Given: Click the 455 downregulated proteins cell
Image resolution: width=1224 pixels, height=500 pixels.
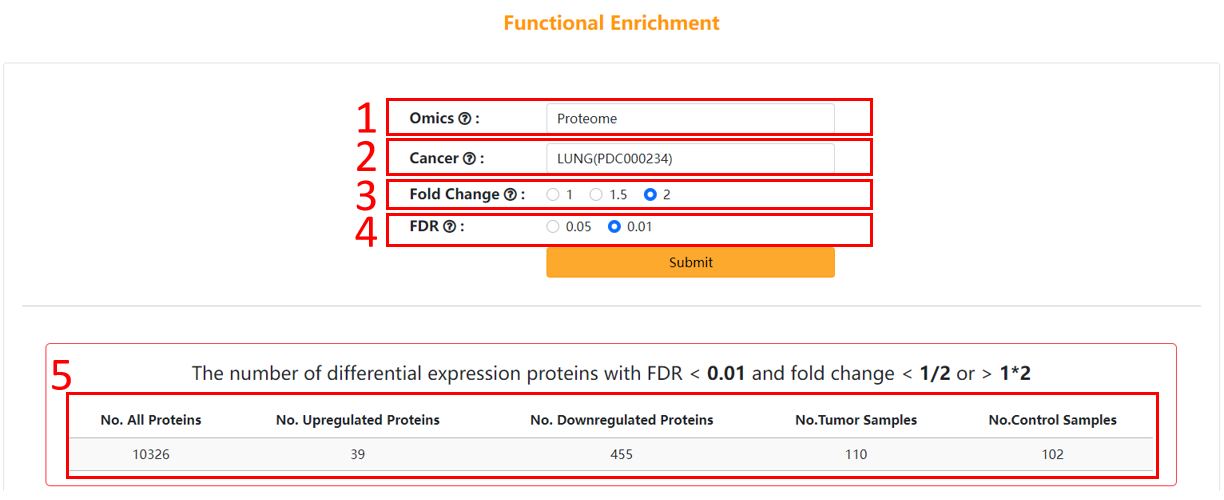Looking at the screenshot, I should 621,454.
